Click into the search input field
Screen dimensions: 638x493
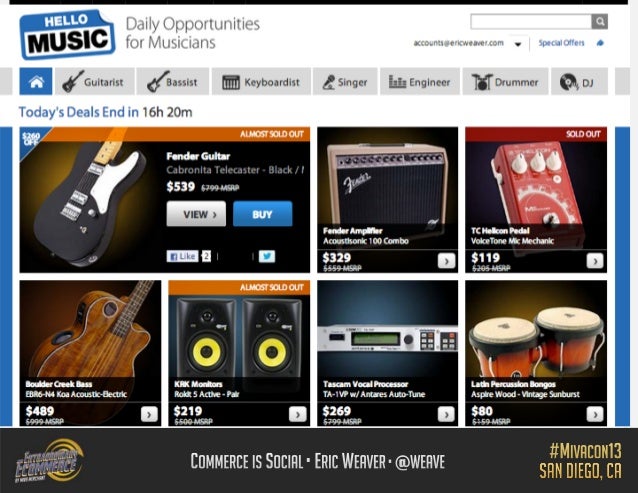[531, 21]
